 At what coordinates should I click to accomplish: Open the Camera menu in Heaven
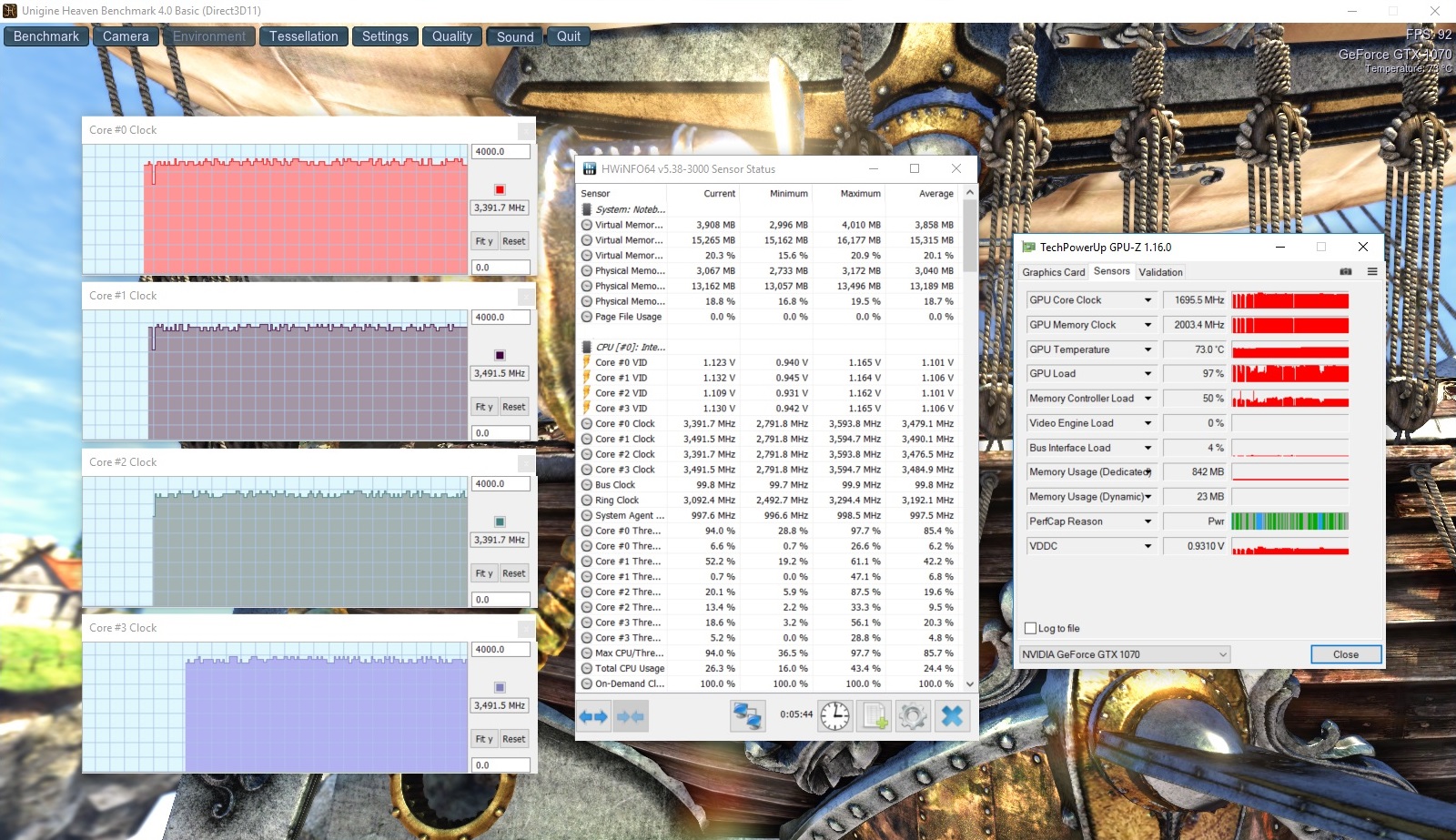[126, 36]
